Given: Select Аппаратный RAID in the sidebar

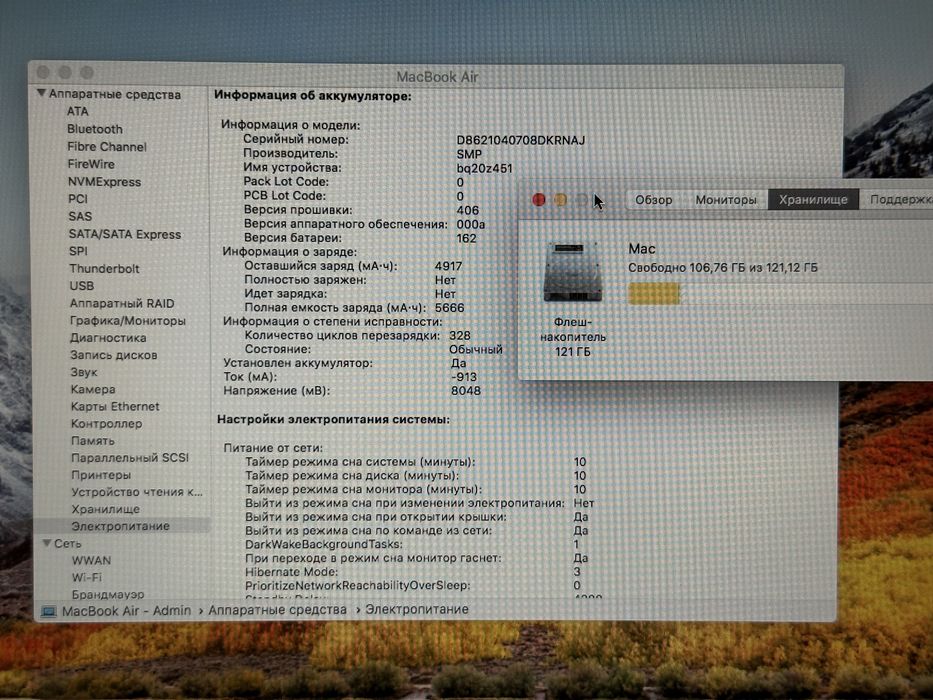Looking at the screenshot, I should point(122,303).
